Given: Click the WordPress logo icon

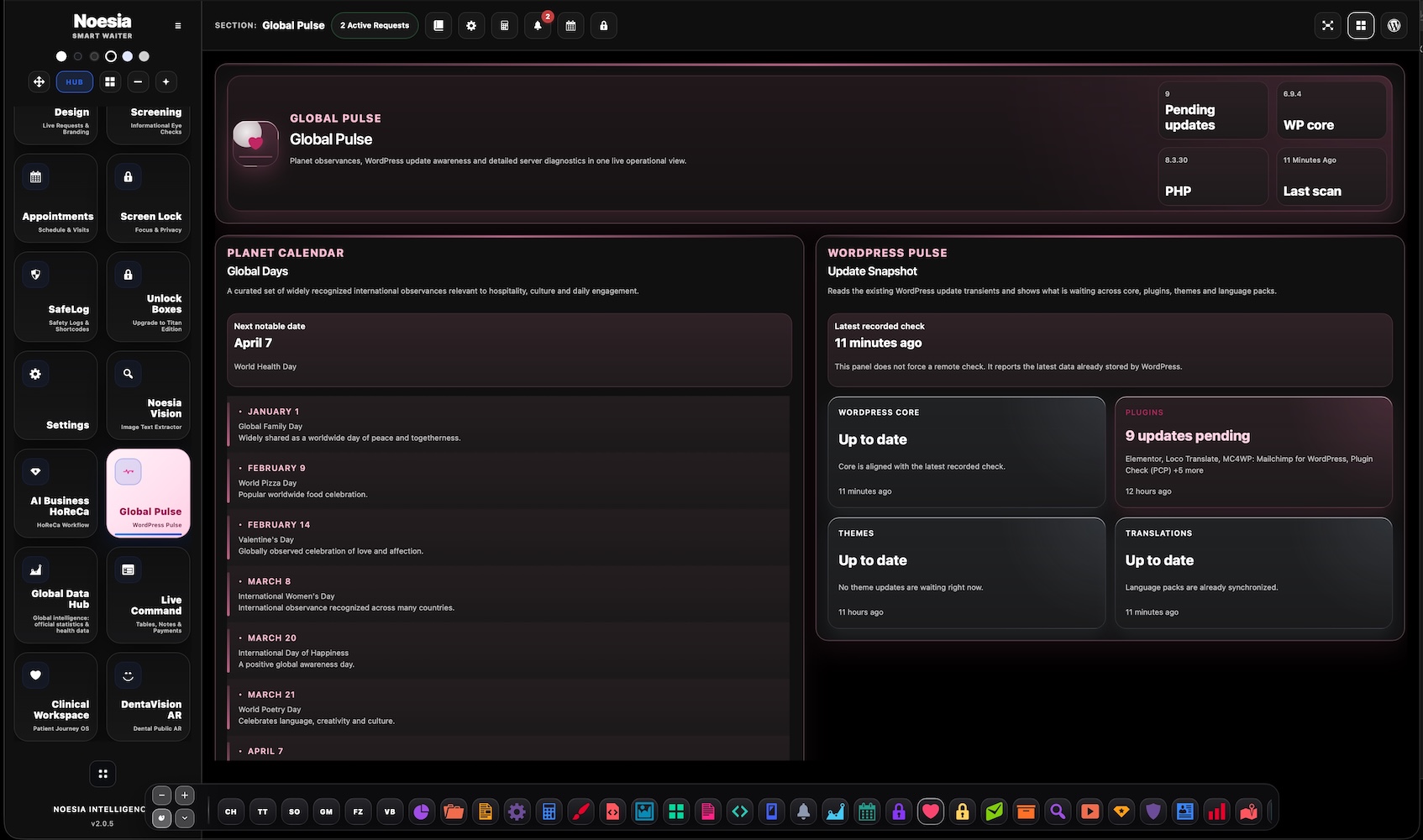Looking at the screenshot, I should (1394, 25).
